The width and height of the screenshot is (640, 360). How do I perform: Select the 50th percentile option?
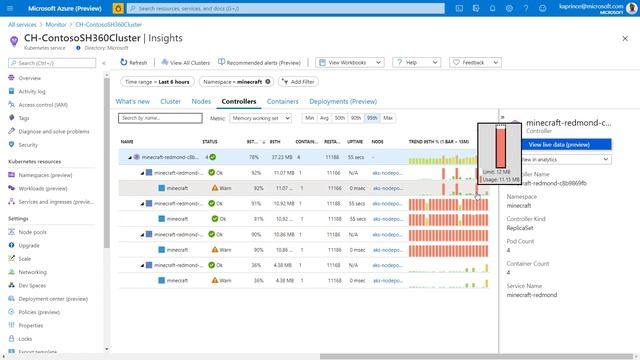click(x=340, y=118)
